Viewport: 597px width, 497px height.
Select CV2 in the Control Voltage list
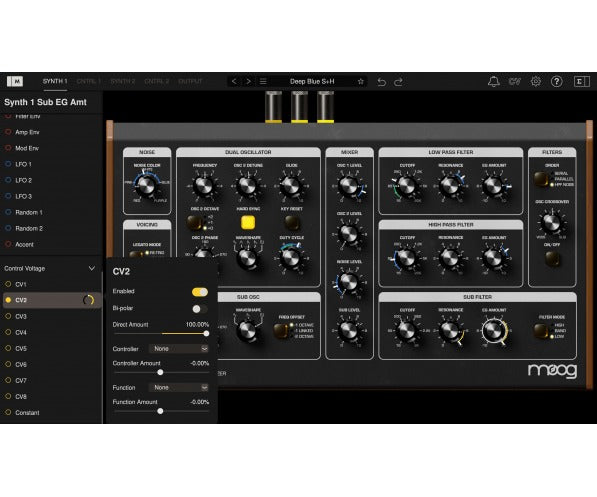tap(51, 300)
